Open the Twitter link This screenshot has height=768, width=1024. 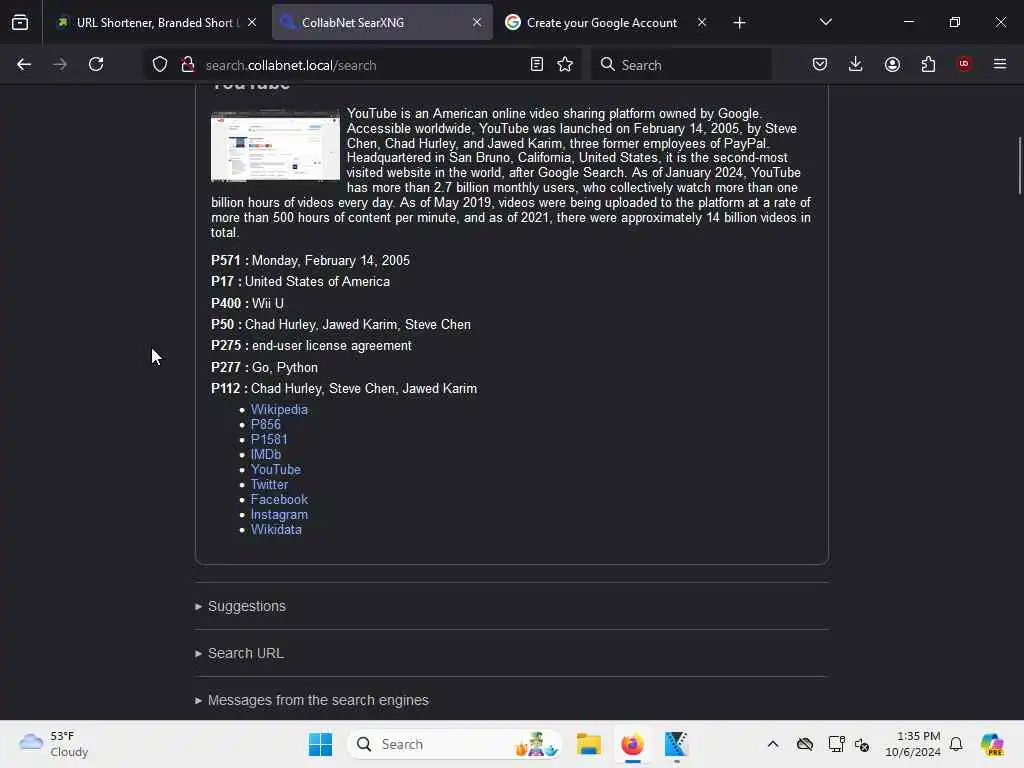pyautogui.click(x=269, y=485)
